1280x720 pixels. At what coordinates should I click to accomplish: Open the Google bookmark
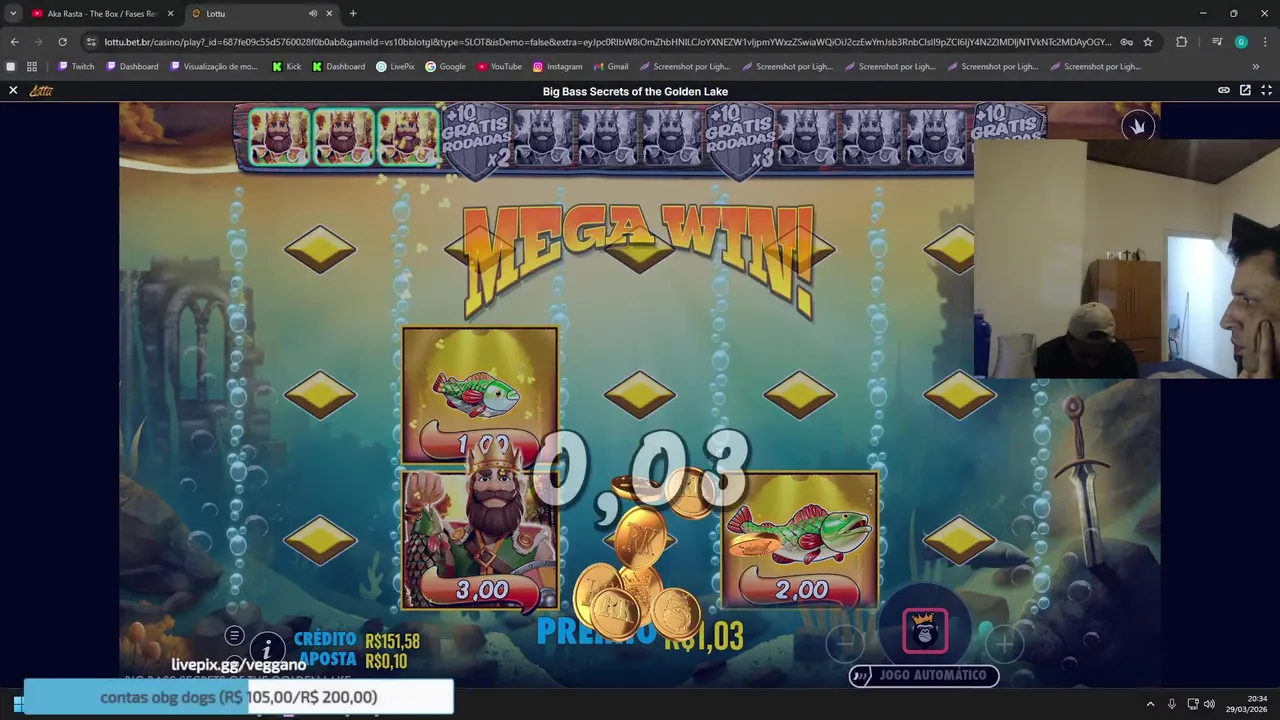click(445, 66)
